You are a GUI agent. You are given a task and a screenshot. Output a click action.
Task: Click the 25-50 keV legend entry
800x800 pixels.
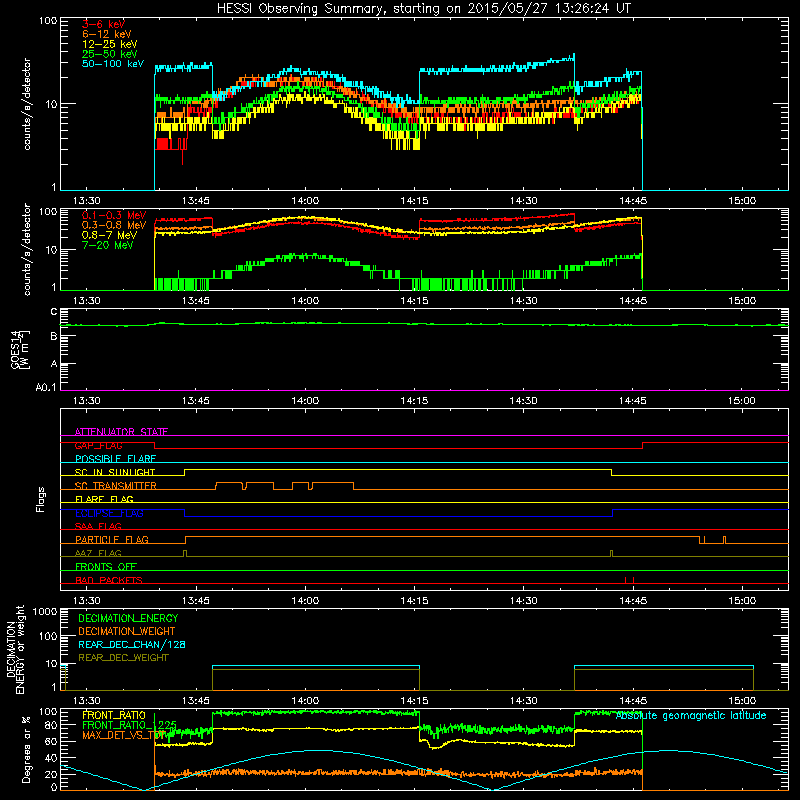(x=109, y=54)
